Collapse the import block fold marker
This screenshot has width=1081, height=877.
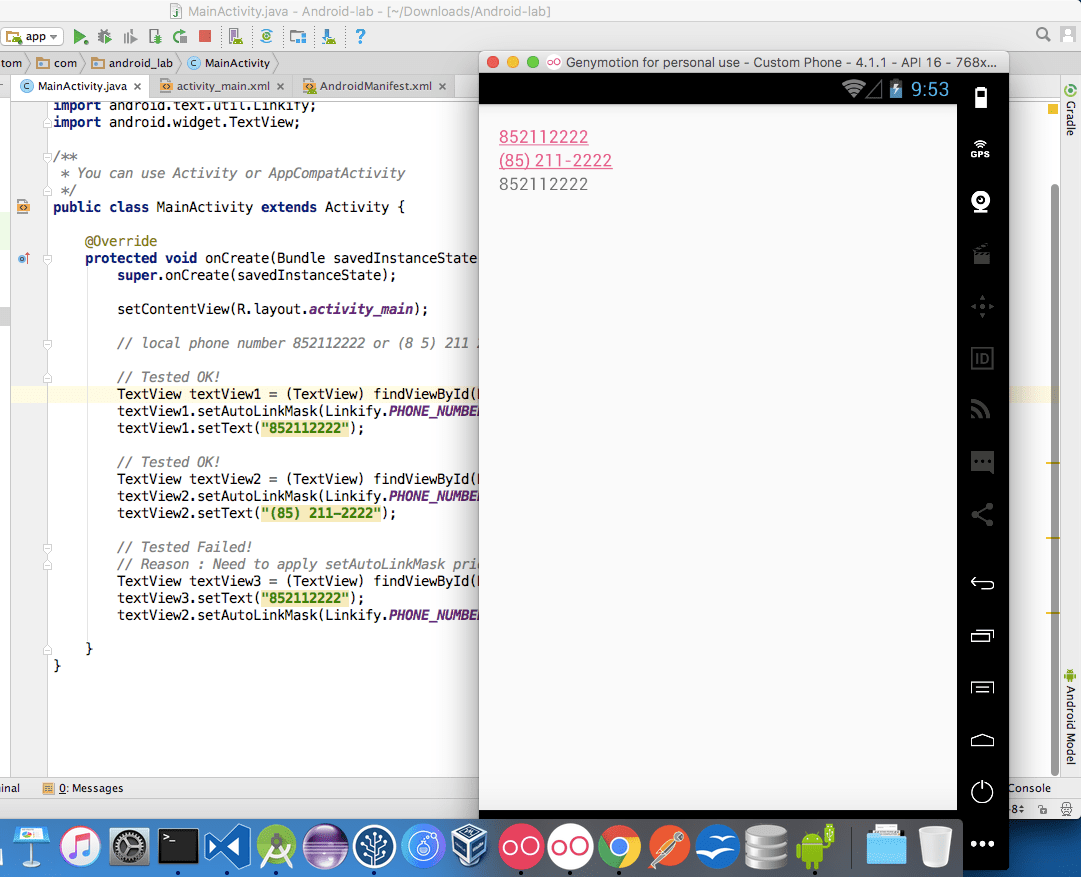click(47, 123)
